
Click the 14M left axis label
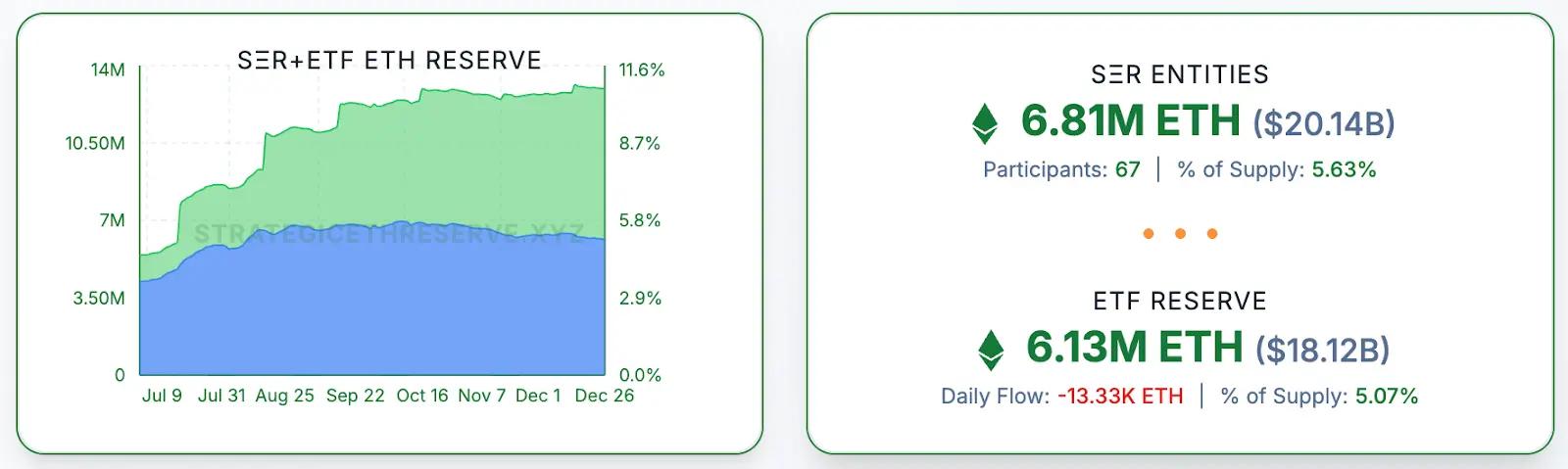click(108, 70)
